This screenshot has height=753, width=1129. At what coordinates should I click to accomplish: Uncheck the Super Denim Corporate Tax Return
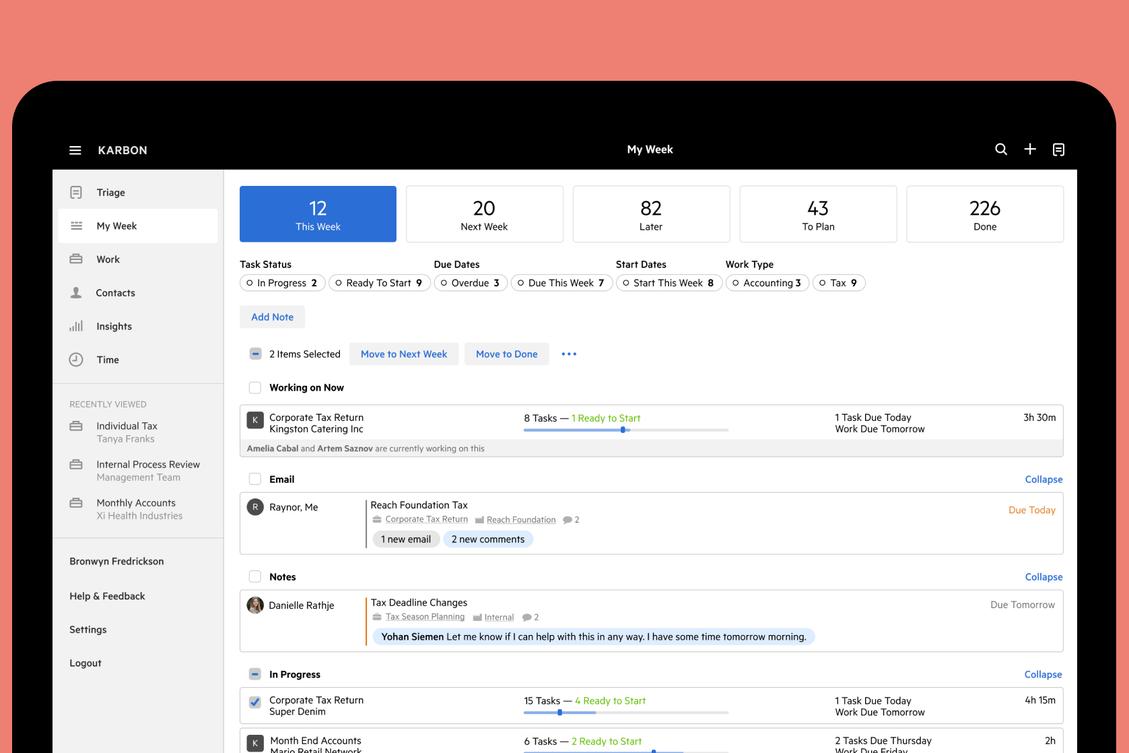click(255, 702)
